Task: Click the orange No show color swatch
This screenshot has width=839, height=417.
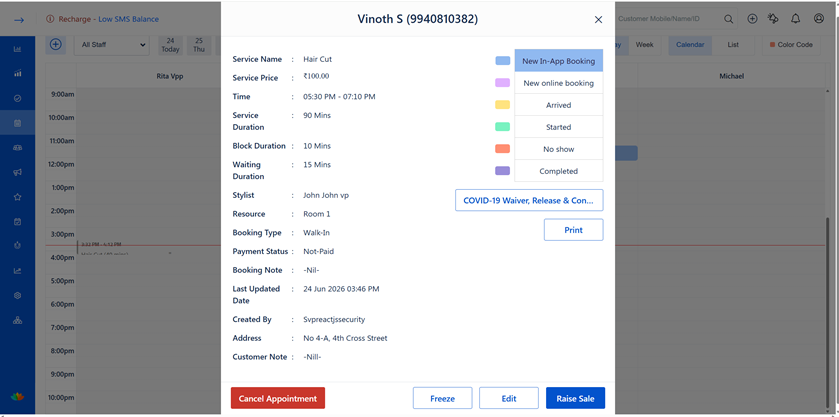Action: [x=502, y=149]
